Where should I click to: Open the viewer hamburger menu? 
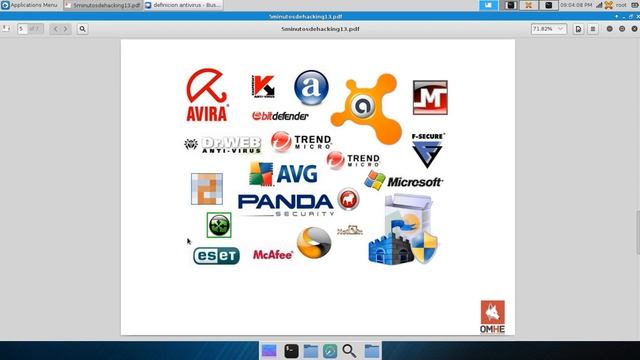click(x=593, y=29)
